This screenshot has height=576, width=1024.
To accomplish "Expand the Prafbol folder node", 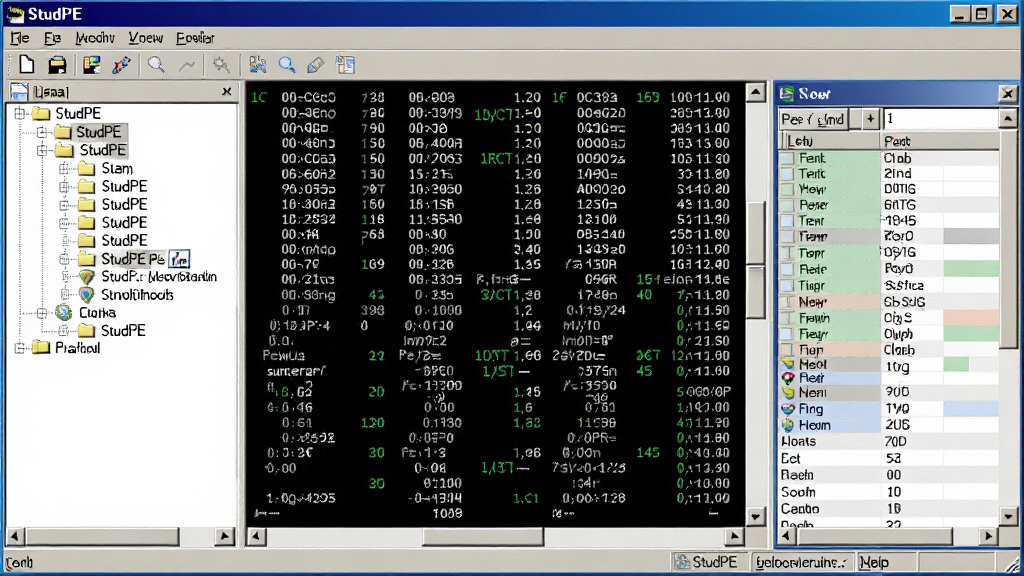I will click(x=20, y=348).
